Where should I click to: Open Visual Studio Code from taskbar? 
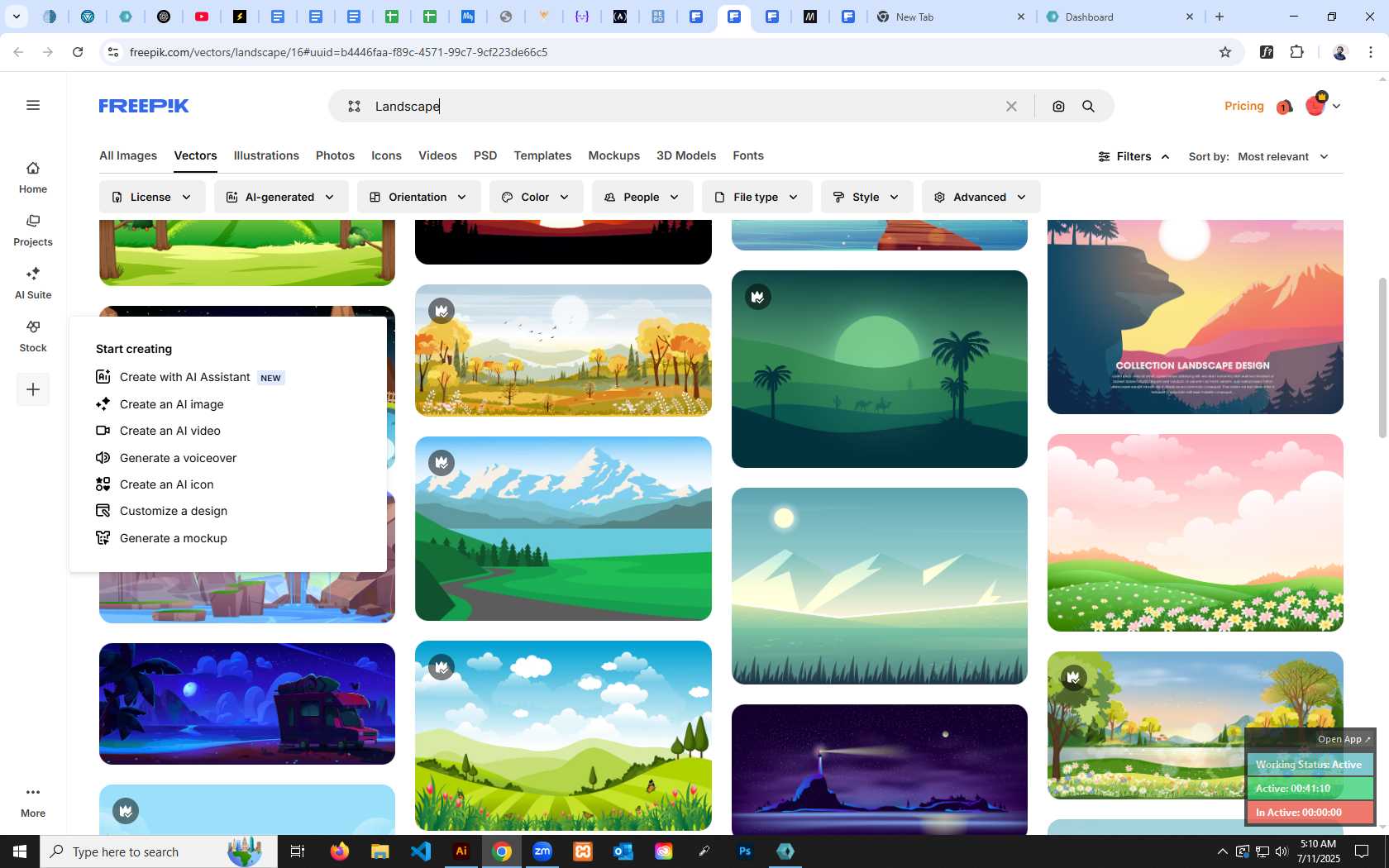421,851
